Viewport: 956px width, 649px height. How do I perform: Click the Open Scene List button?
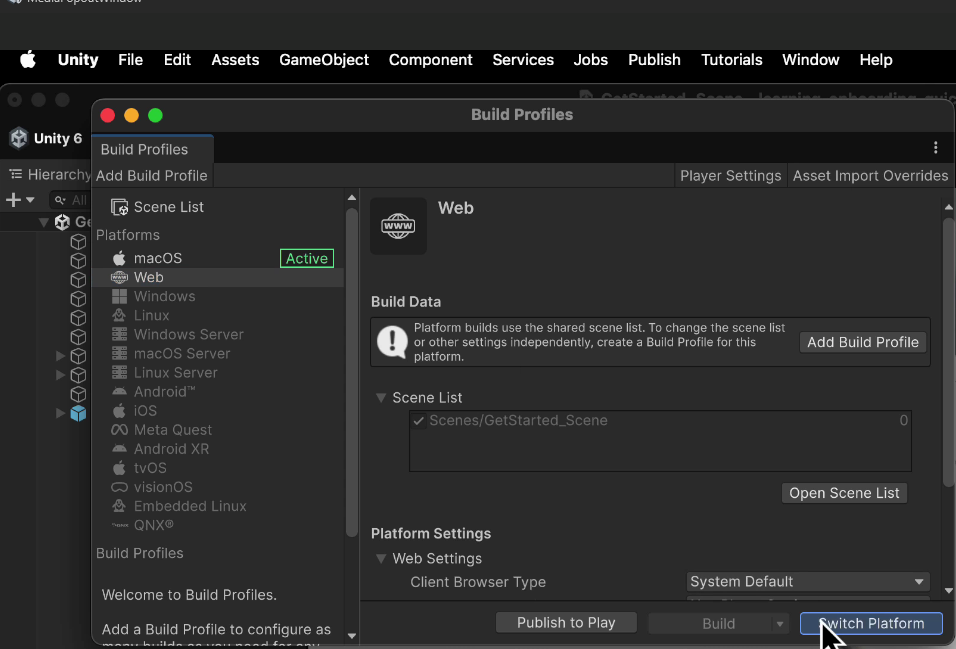pos(844,493)
